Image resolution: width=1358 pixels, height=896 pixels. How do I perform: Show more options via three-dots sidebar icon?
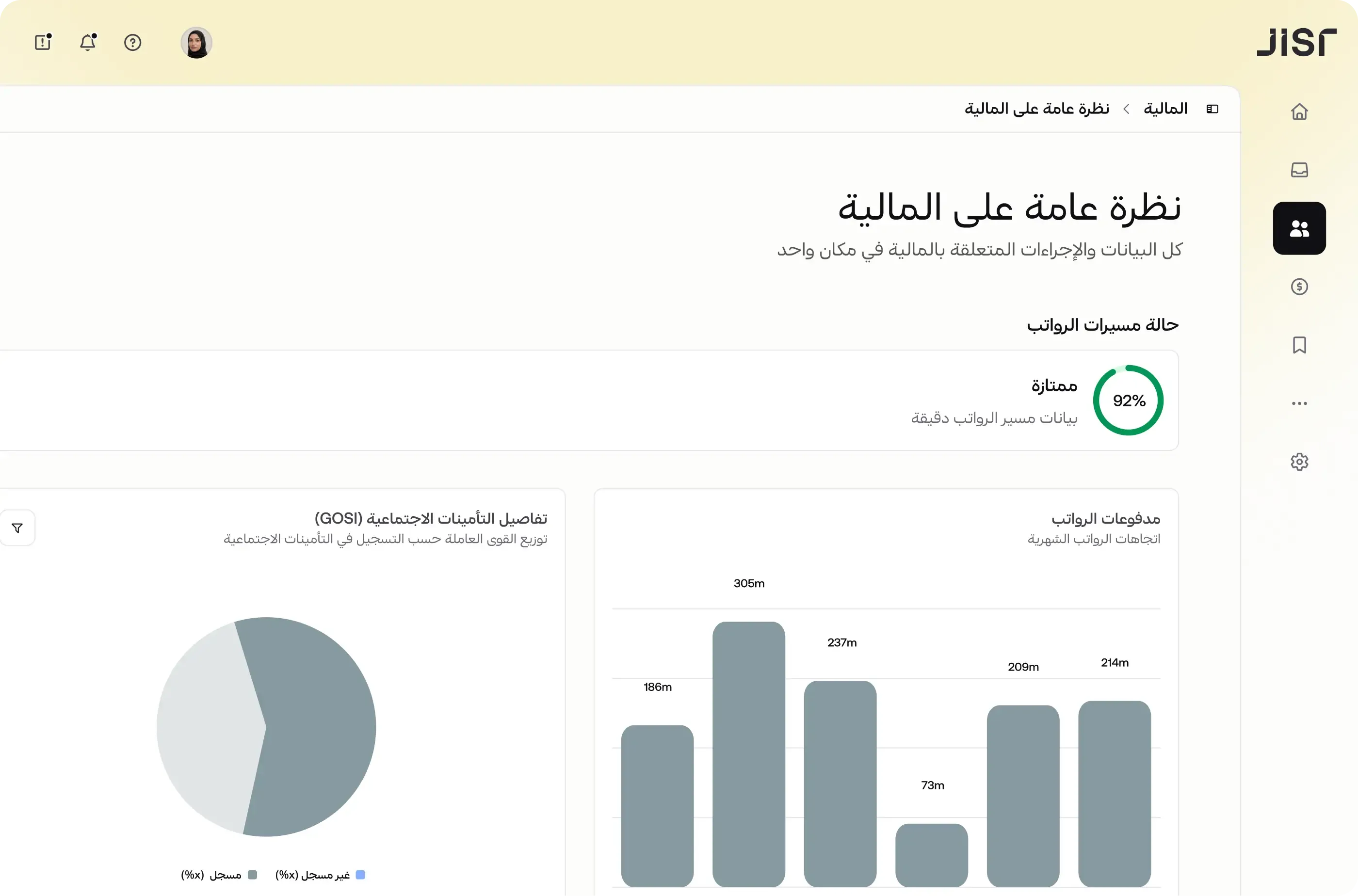tap(1299, 403)
